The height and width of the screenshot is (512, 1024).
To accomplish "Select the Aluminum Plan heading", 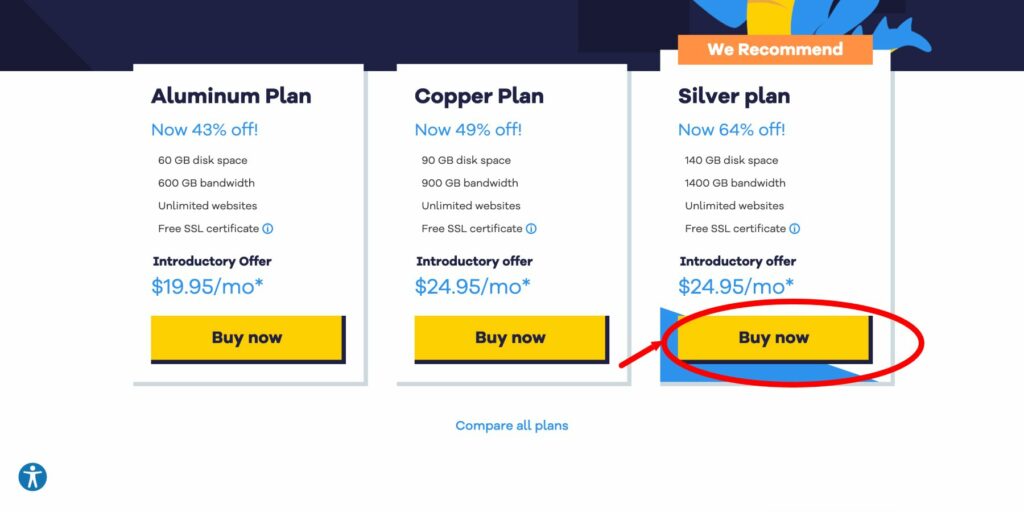I will click(231, 96).
